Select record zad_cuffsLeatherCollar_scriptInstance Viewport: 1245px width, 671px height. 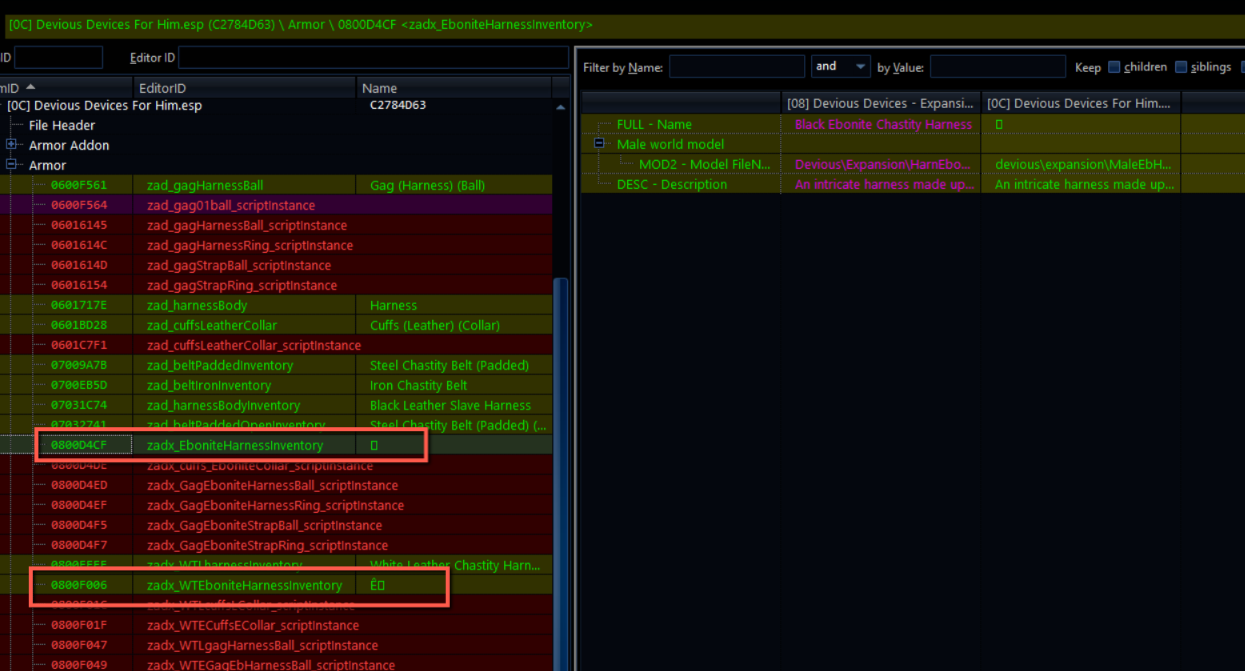[x=276, y=345]
